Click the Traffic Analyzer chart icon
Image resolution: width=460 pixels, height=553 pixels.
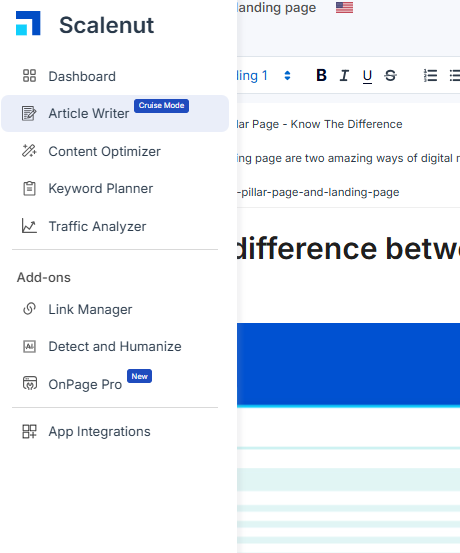[29, 226]
